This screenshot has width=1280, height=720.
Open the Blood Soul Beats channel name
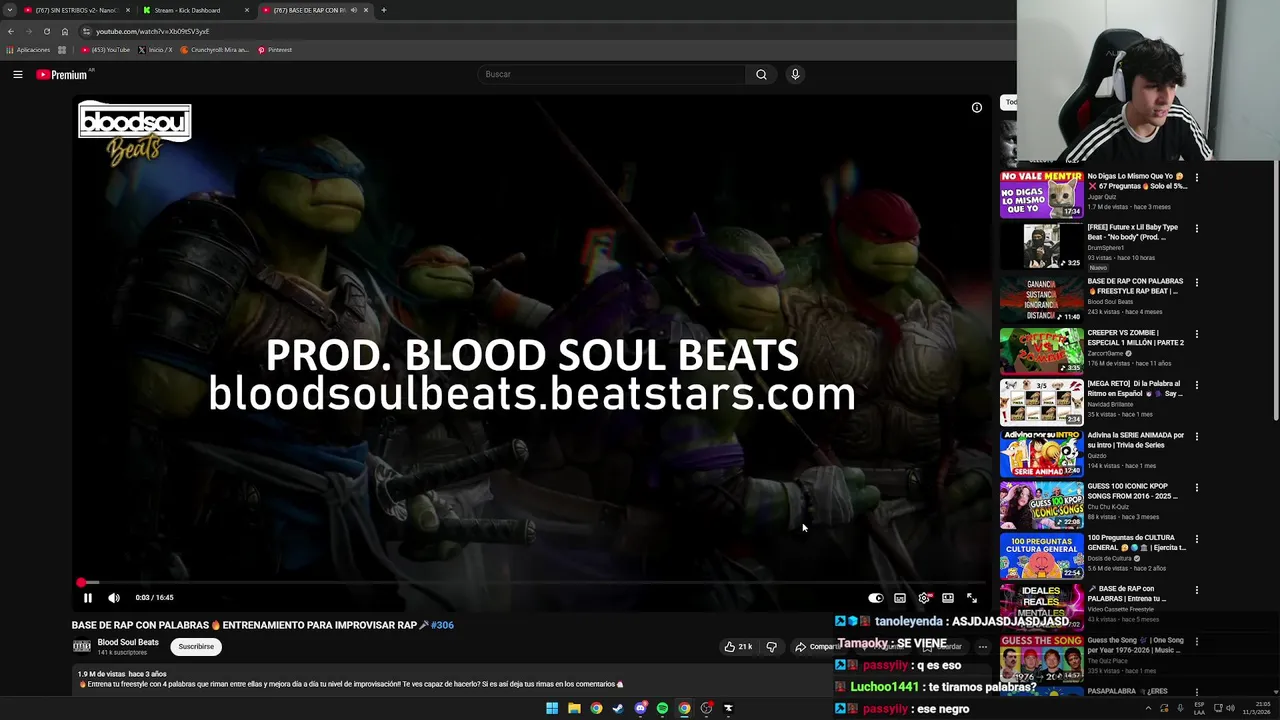click(x=128, y=642)
